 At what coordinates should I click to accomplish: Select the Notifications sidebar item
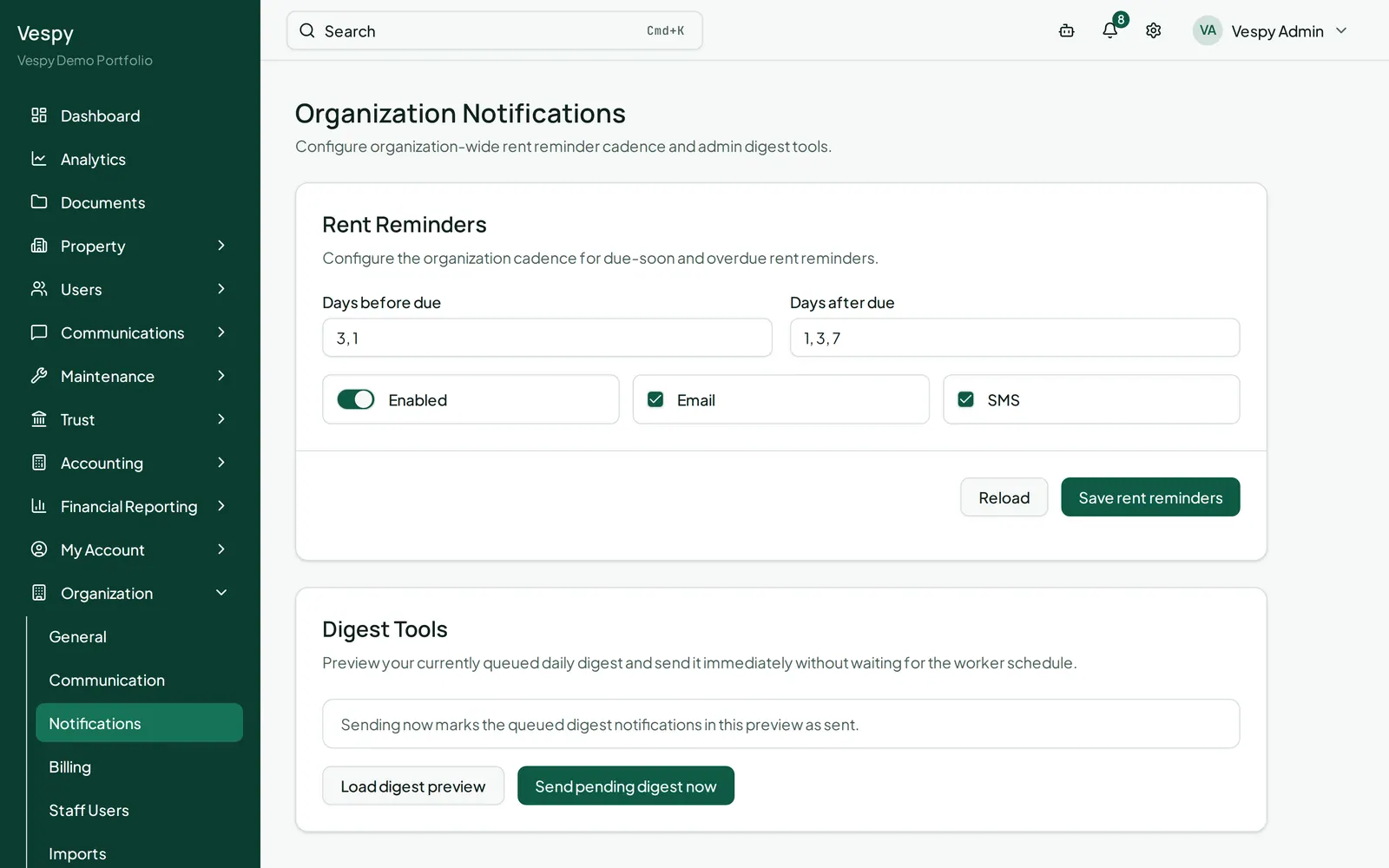[x=139, y=723]
